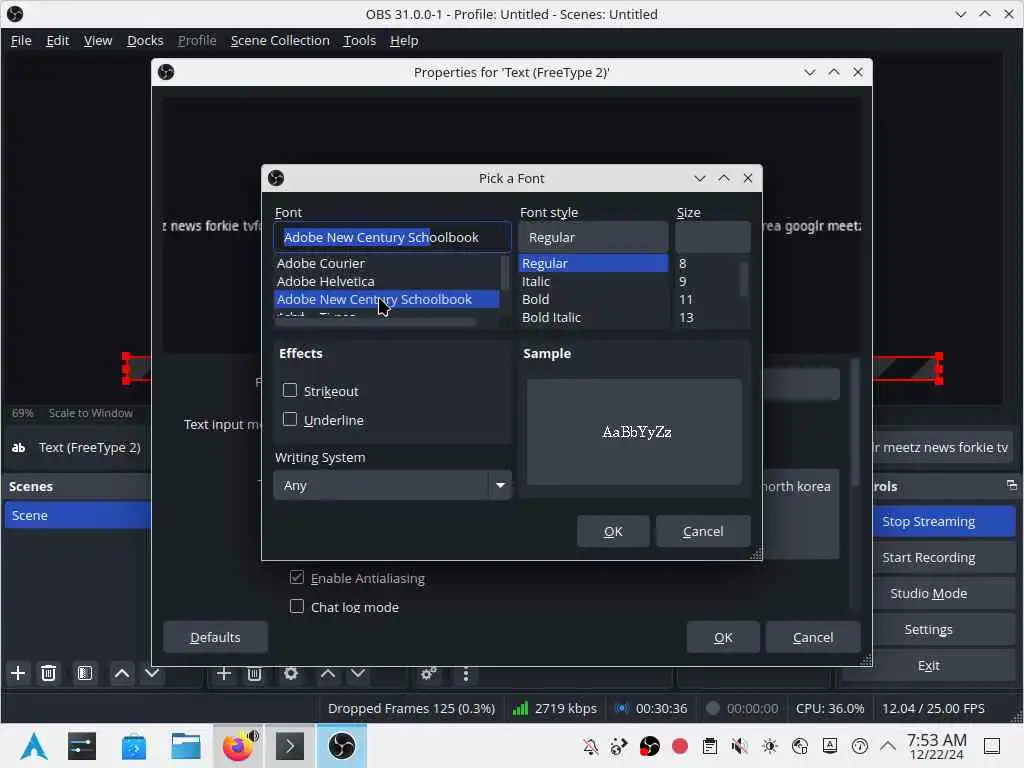
Task: Click Defaults in the Properties window
Action: 216,637
